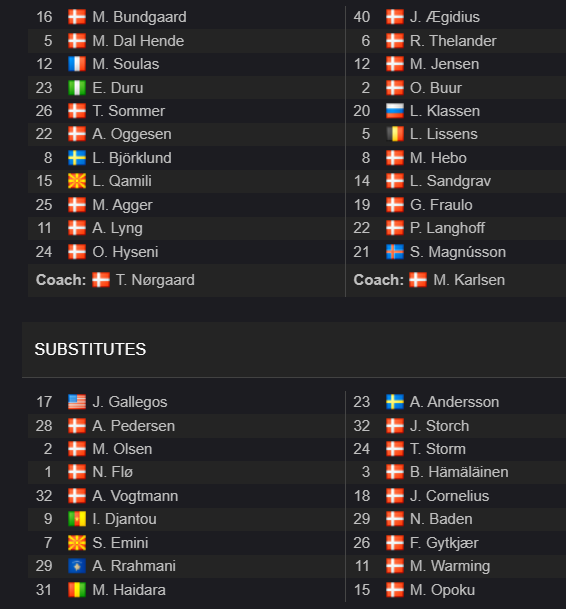Click the Nigerian flag beside E. Duru
The image size is (566, 609).
click(x=77, y=88)
